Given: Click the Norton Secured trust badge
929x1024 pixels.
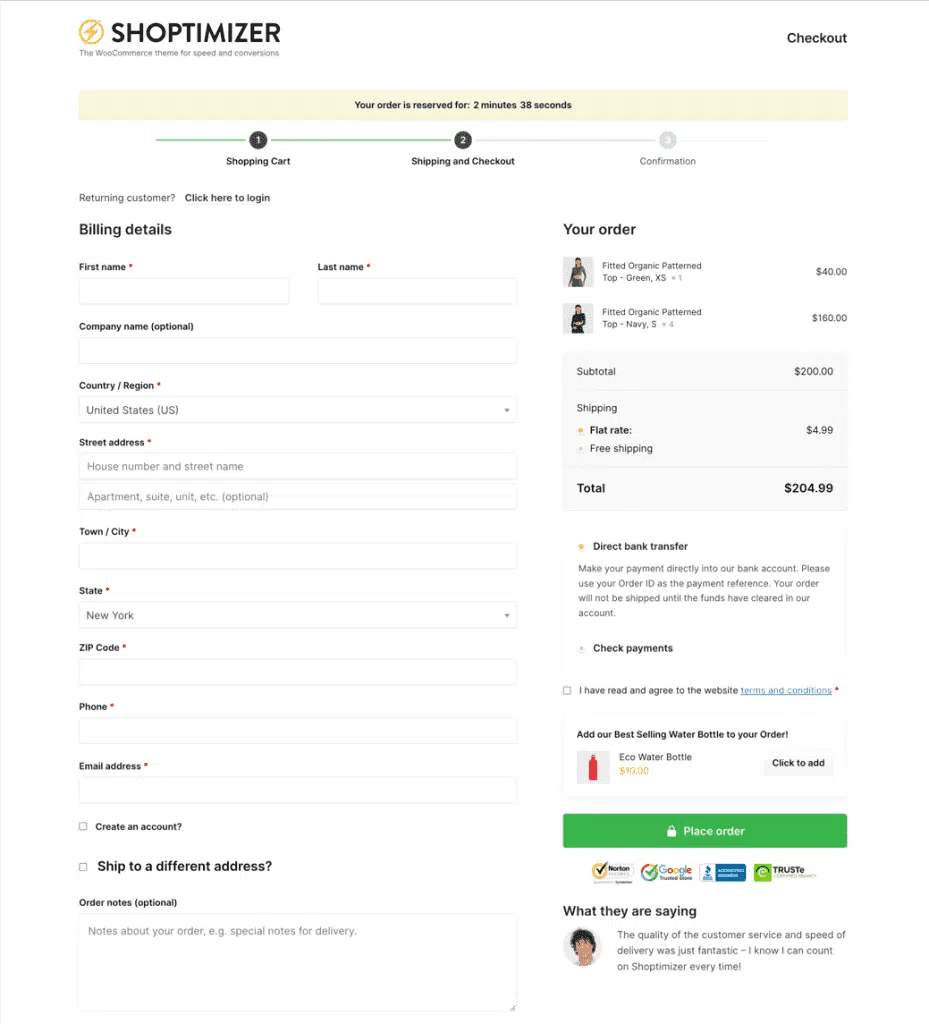Looking at the screenshot, I should point(611,871).
